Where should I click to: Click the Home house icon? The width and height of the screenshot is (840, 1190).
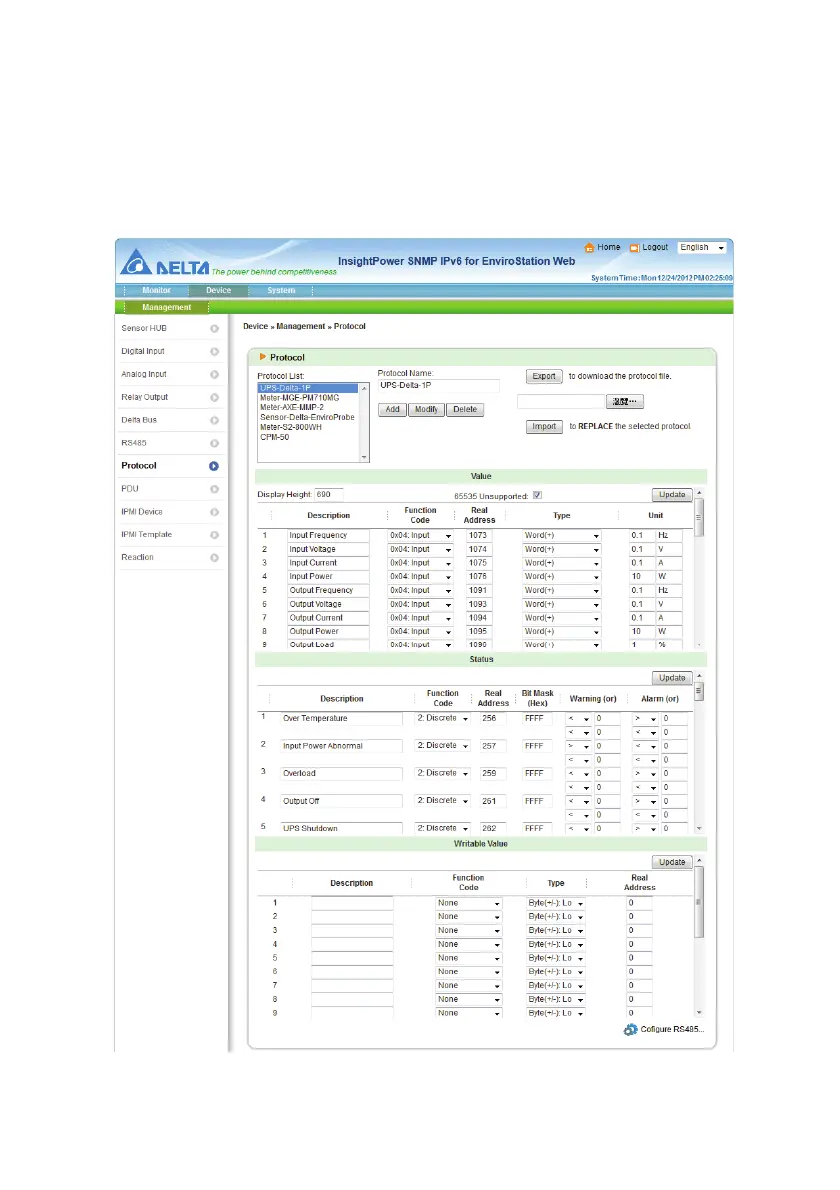pos(589,247)
